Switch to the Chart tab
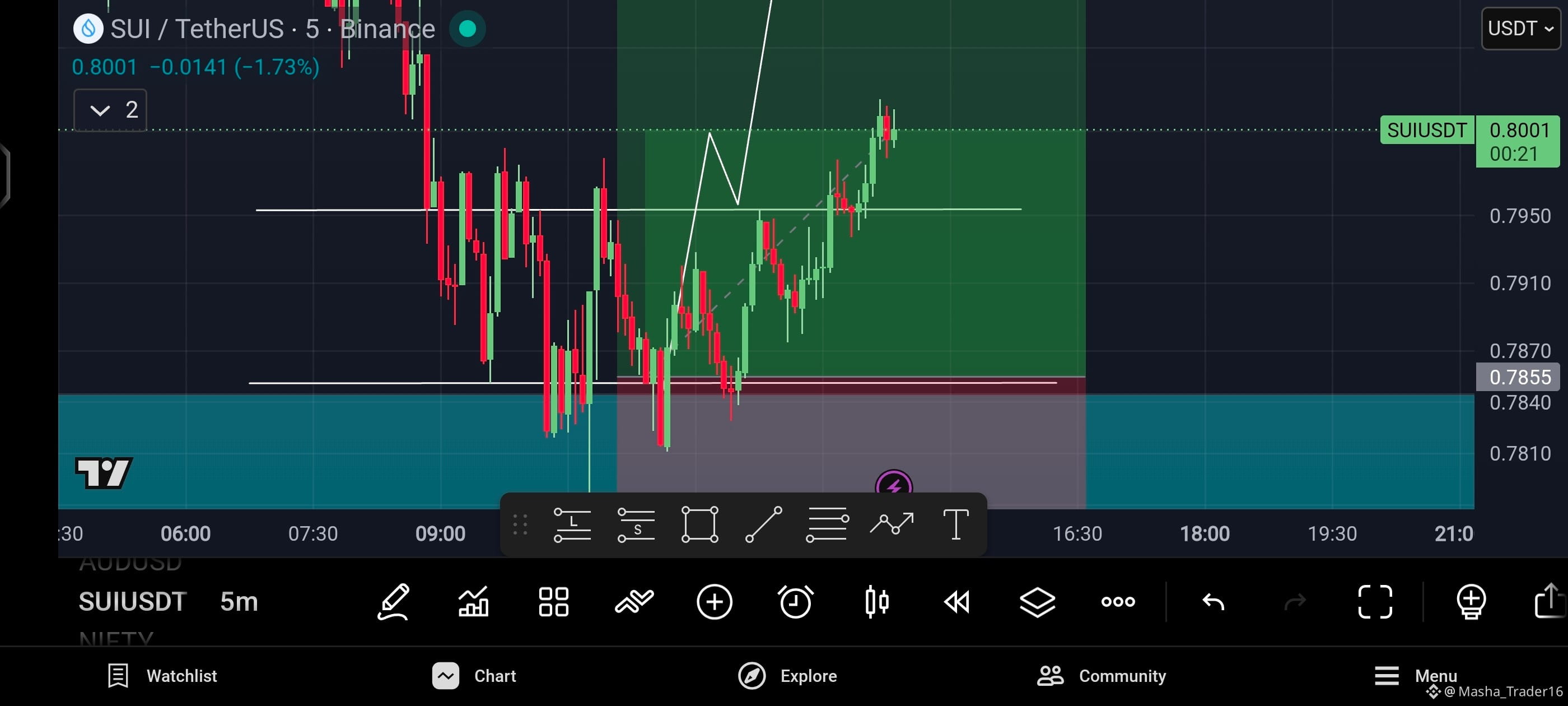The image size is (1568, 706). [x=474, y=676]
